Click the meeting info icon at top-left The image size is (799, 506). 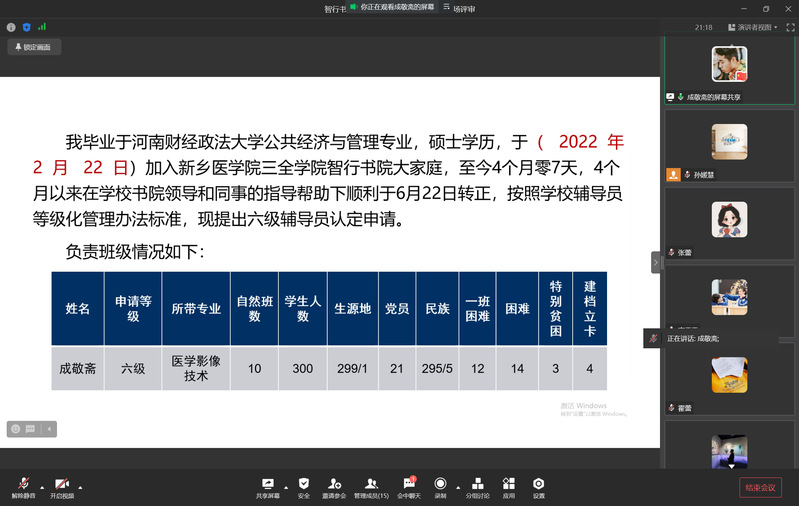(x=11, y=28)
